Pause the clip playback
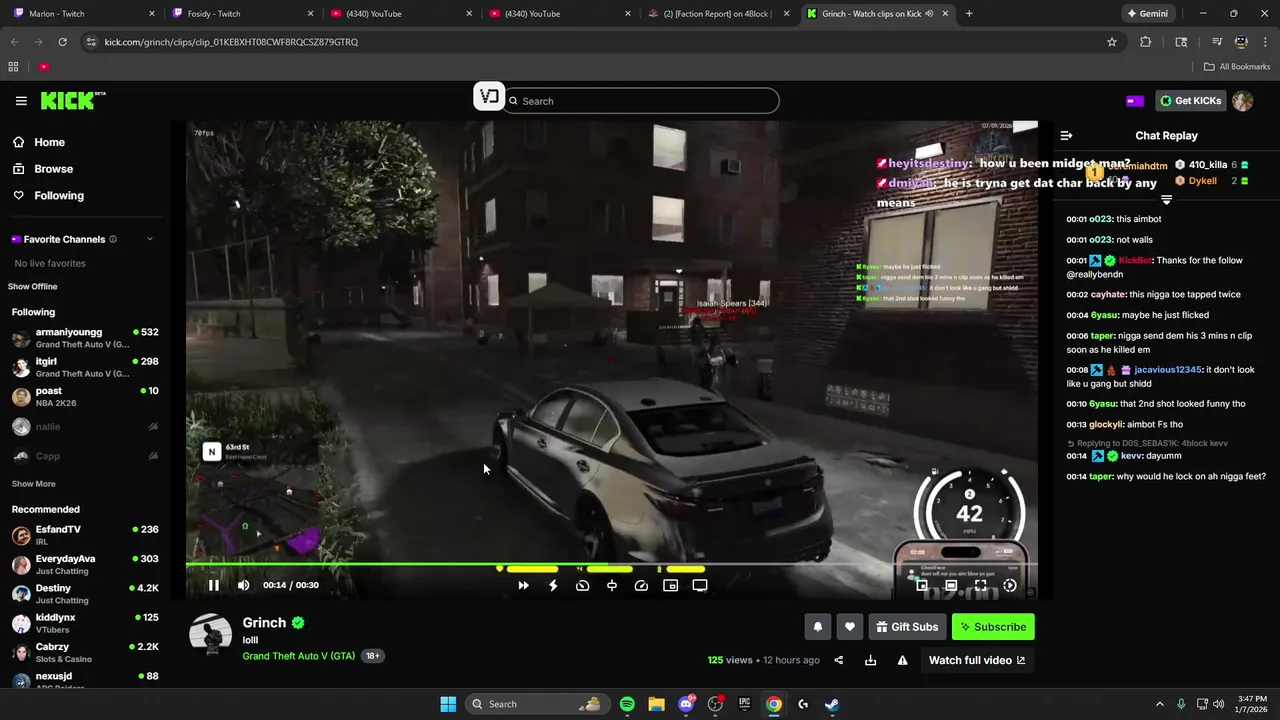Screen dimensions: 1280x720 click(213, 585)
